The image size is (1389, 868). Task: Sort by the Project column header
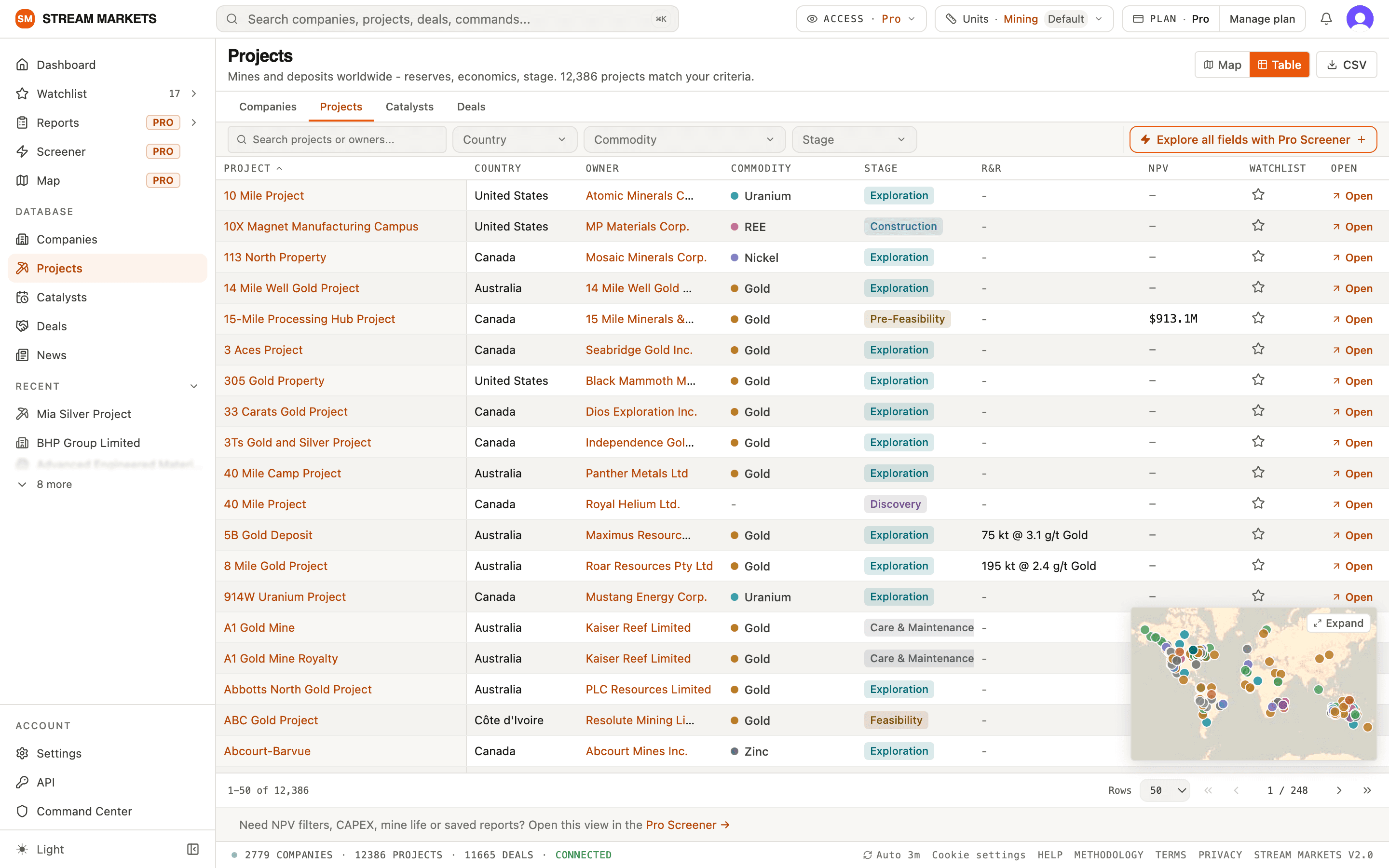[x=253, y=168]
